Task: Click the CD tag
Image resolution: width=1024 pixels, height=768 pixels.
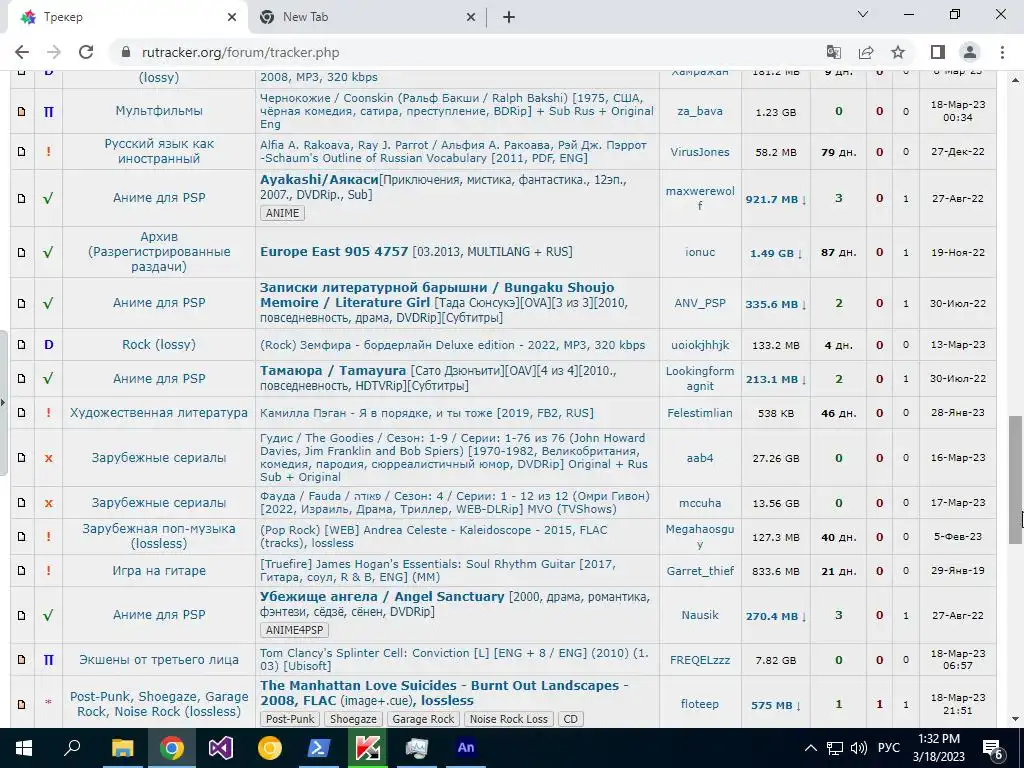Action: coord(570,719)
